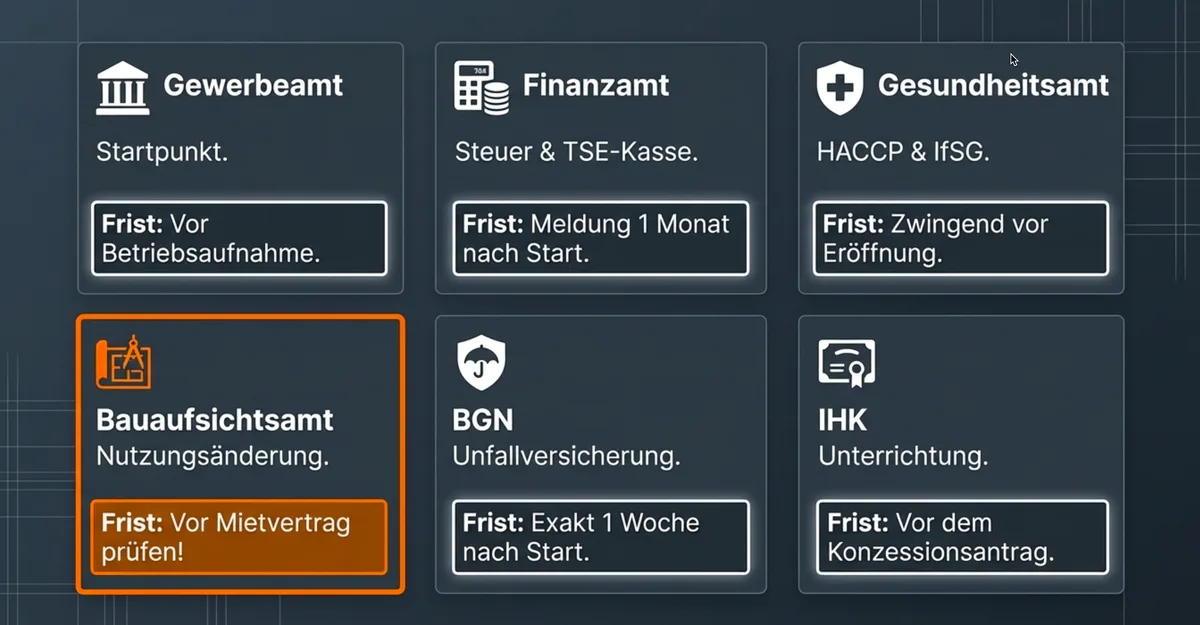The height and width of the screenshot is (625, 1200).
Task: Click the IHK certificate icon
Action: click(846, 364)
